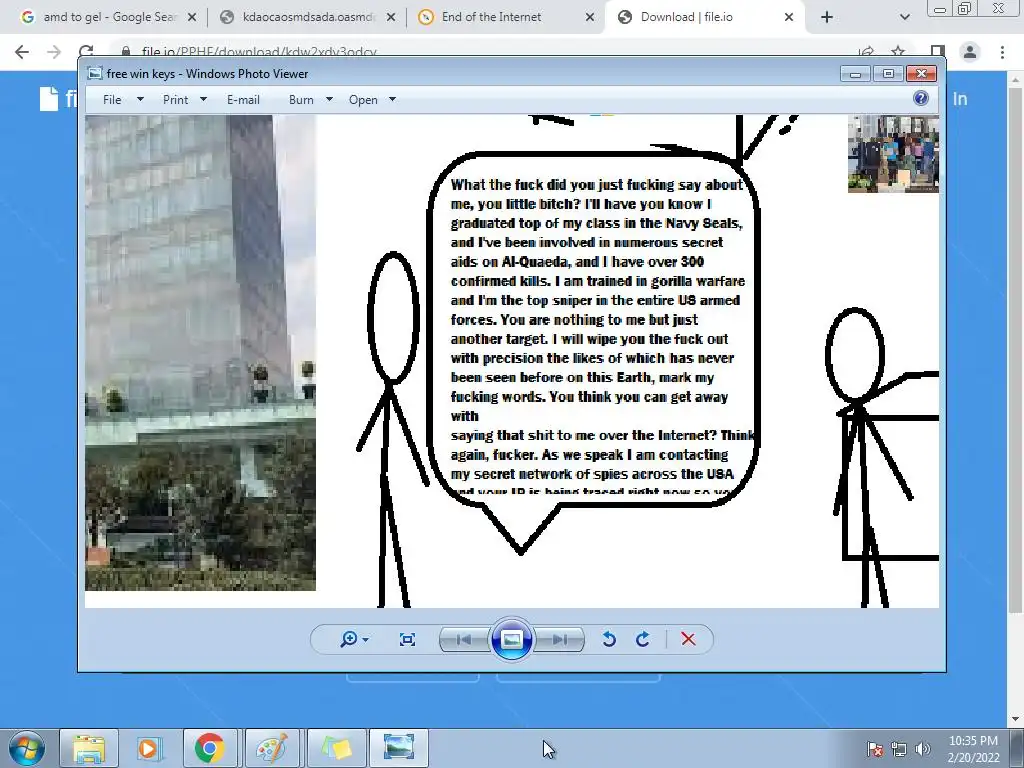1024x768 pixels.
Task: Open Photo Viewer help icon
Action: coord(921,98)
